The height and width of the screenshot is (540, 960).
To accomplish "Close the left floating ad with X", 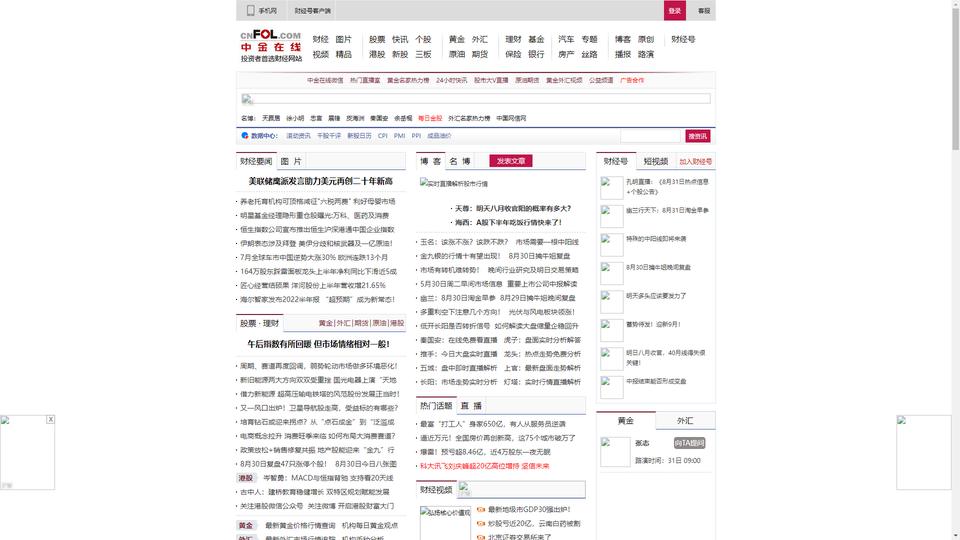I will [50, 419].
